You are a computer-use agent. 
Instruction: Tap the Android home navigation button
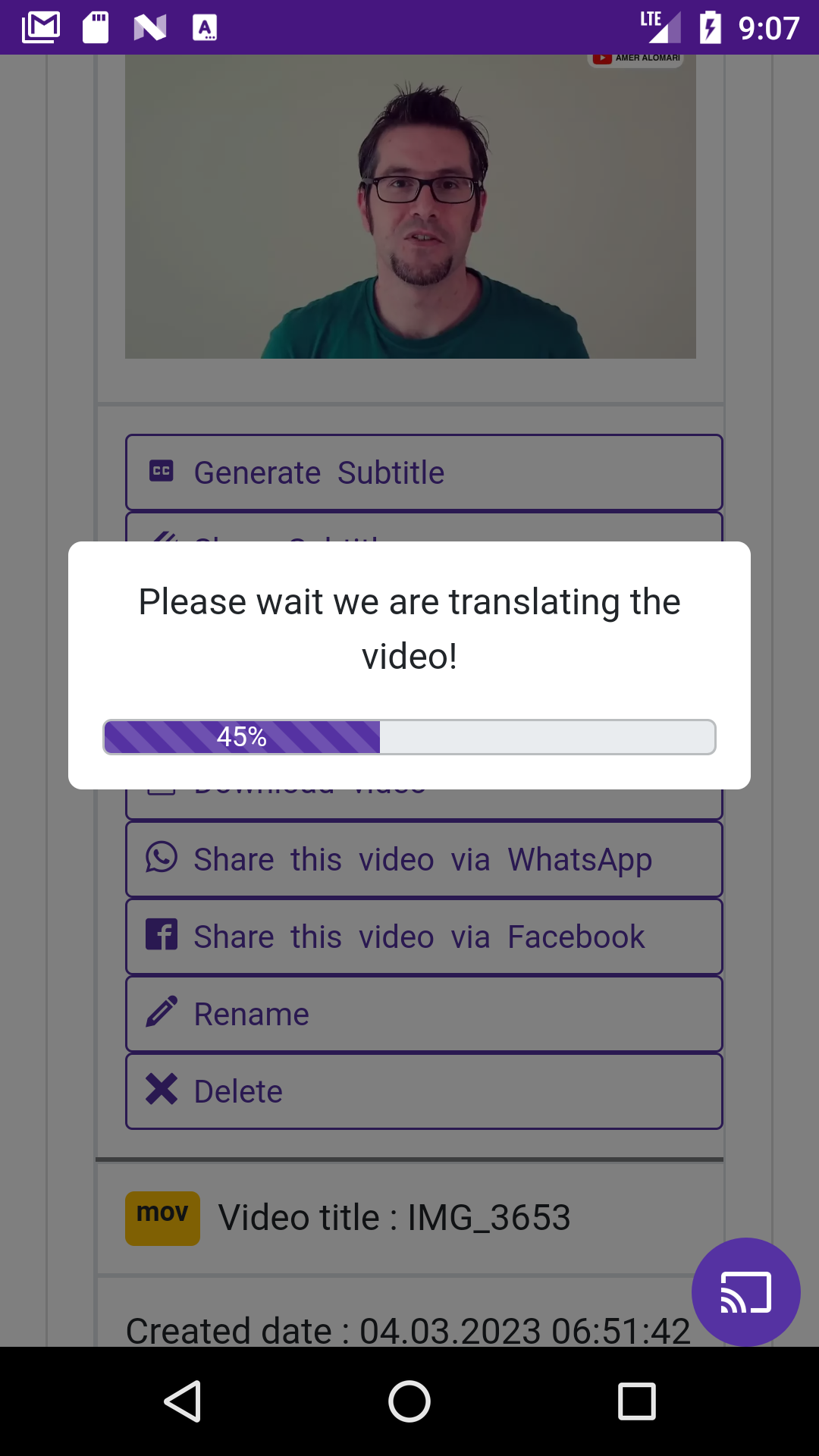click(x=409, y=1401)
